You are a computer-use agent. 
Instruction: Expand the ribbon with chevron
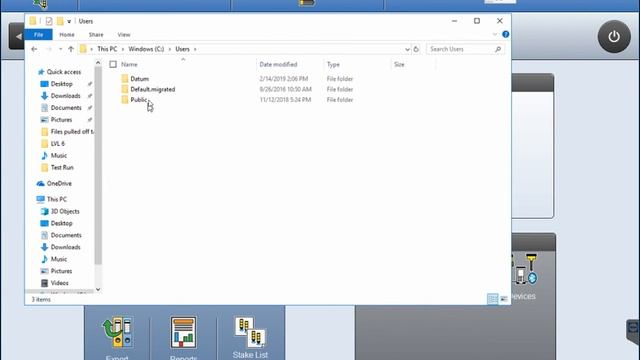pyautogui.click(x=495, y=34)
